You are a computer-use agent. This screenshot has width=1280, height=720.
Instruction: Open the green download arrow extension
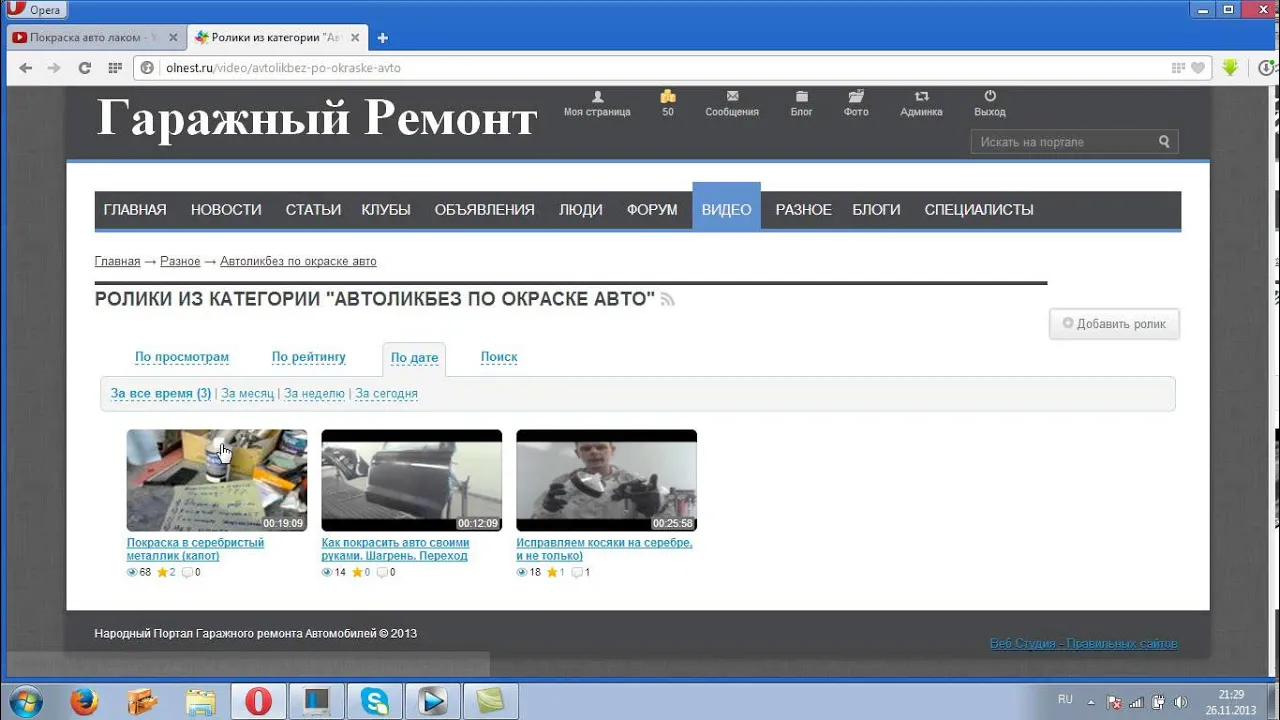1230,68
